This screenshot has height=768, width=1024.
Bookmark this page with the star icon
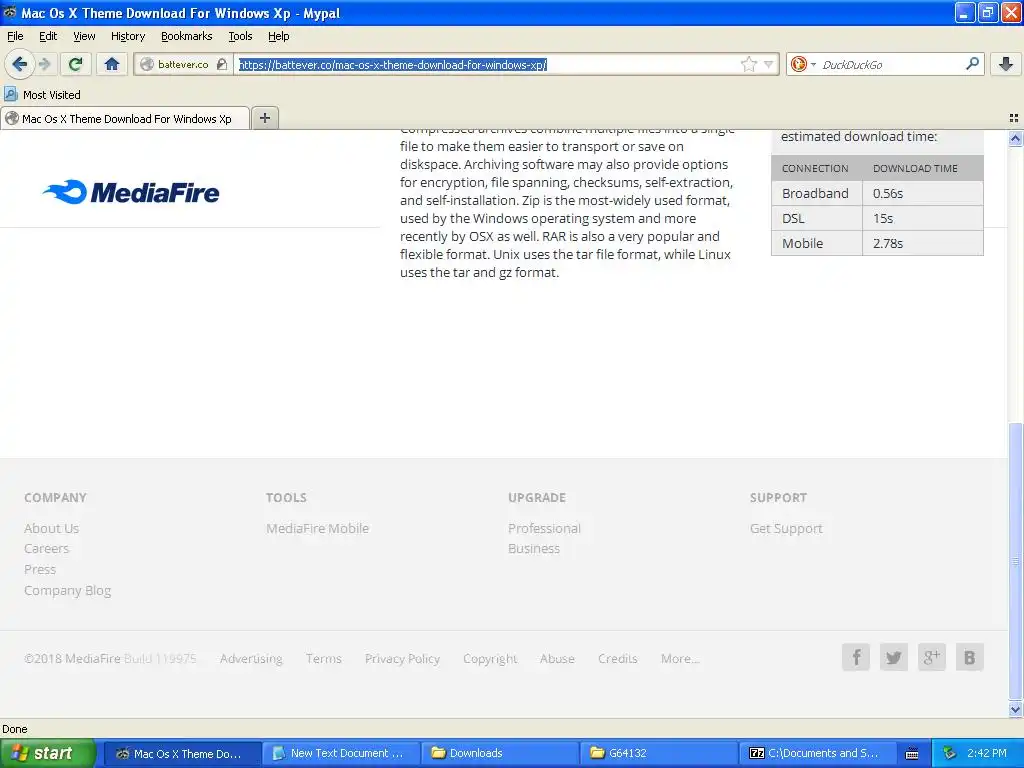(x=748, y=64)
